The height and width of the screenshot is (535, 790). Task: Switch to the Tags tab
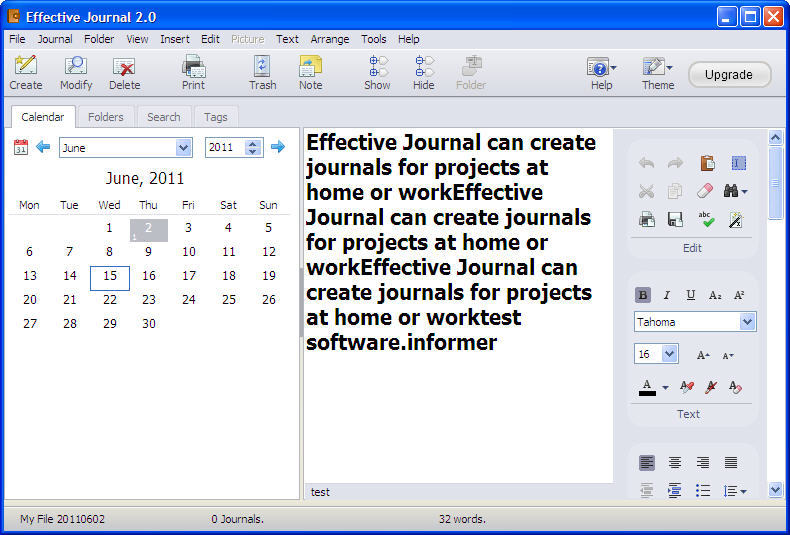pyautogui.click(x=216, y=117)
